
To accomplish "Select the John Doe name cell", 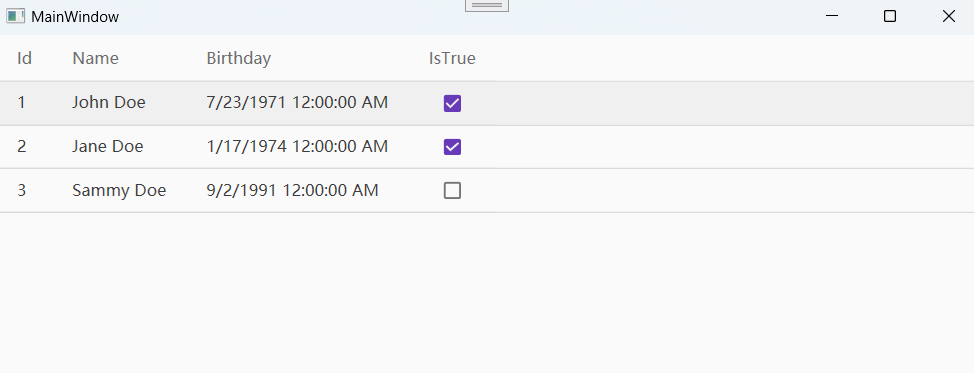I will 109,102.
